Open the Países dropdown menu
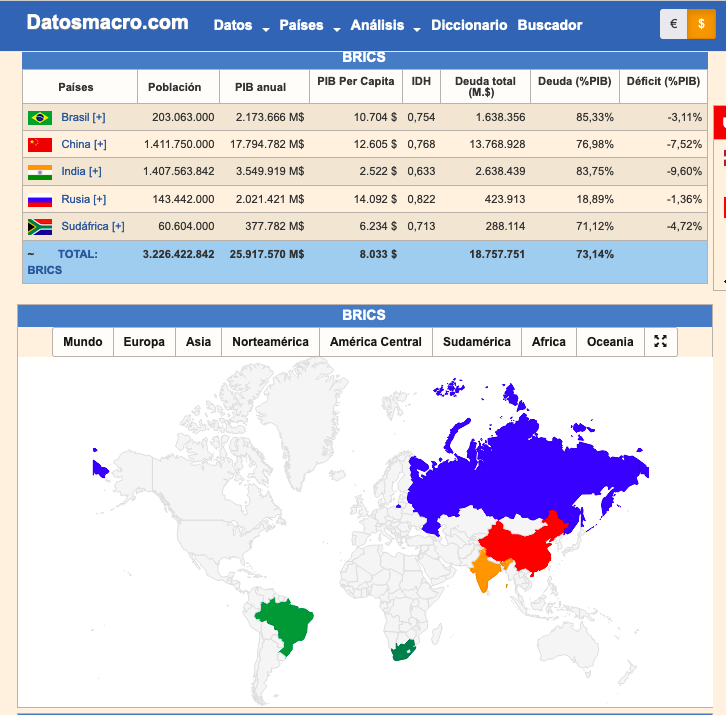Image resolution: width=726 pixels, height=715 pixels. point(310,25)
